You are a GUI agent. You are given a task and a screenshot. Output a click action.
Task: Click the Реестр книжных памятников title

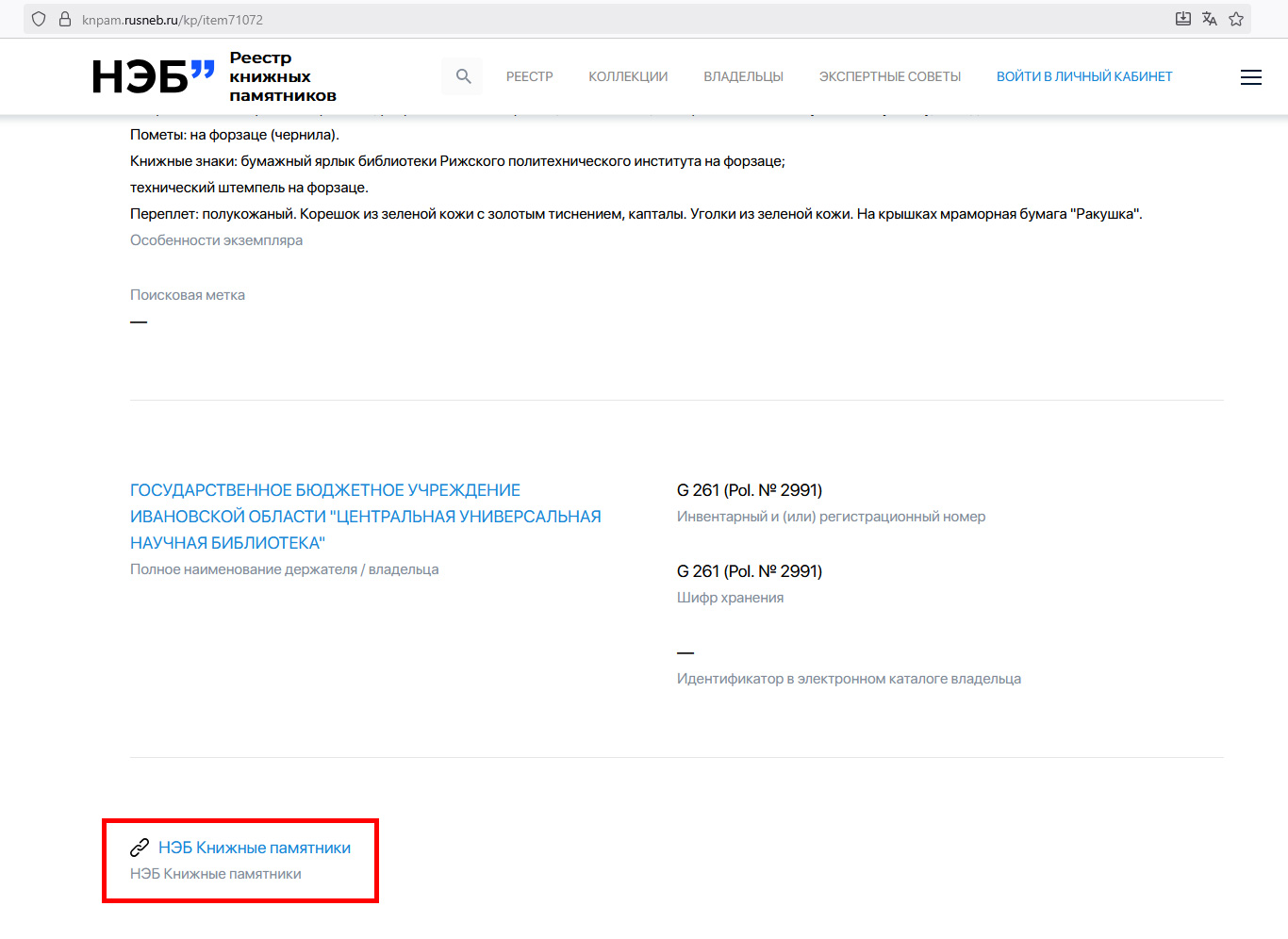(283, 77)
